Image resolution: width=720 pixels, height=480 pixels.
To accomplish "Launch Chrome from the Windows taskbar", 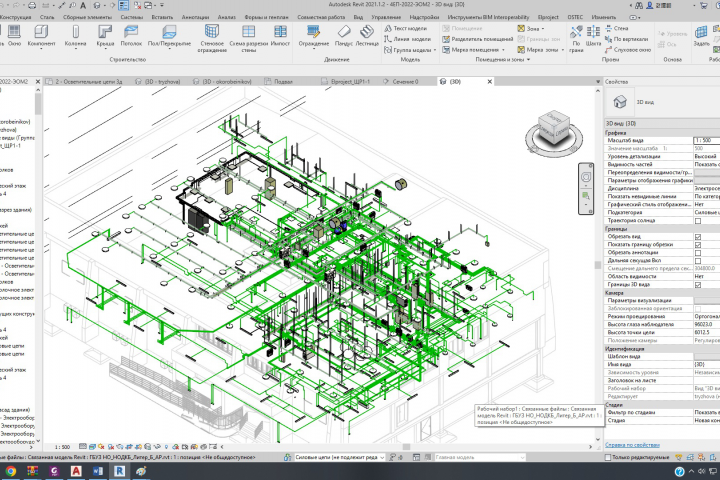I will [x=11, y=470].
